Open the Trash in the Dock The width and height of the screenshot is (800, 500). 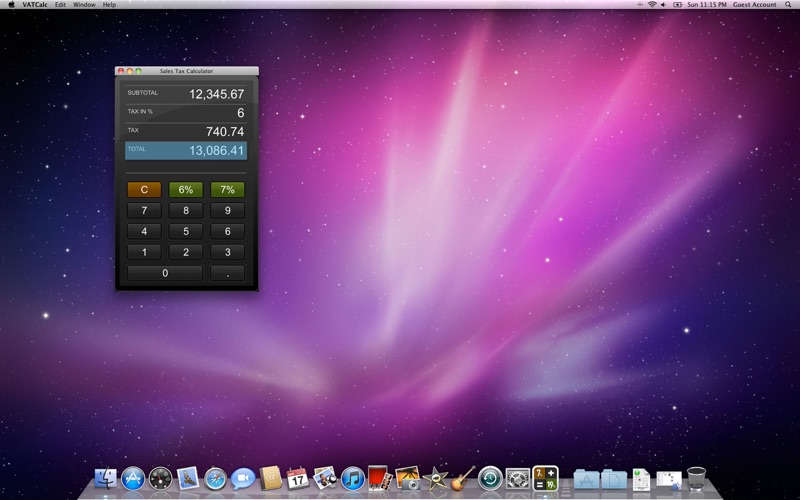pos(696,479)
